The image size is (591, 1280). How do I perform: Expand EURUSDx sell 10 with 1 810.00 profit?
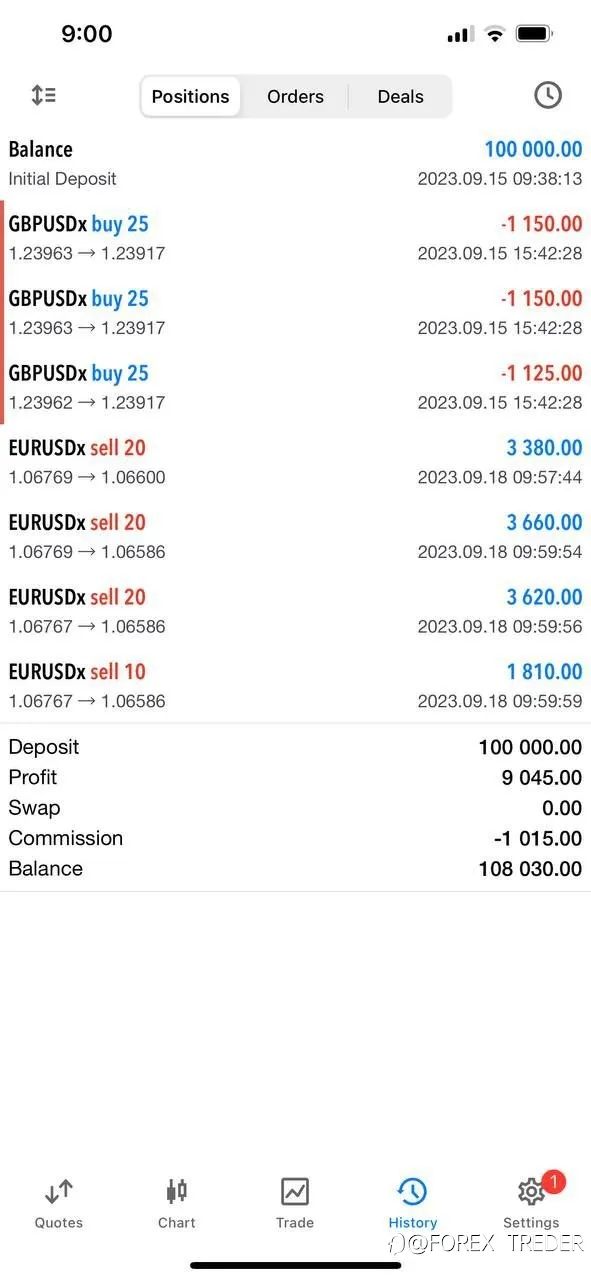[295, 685]
